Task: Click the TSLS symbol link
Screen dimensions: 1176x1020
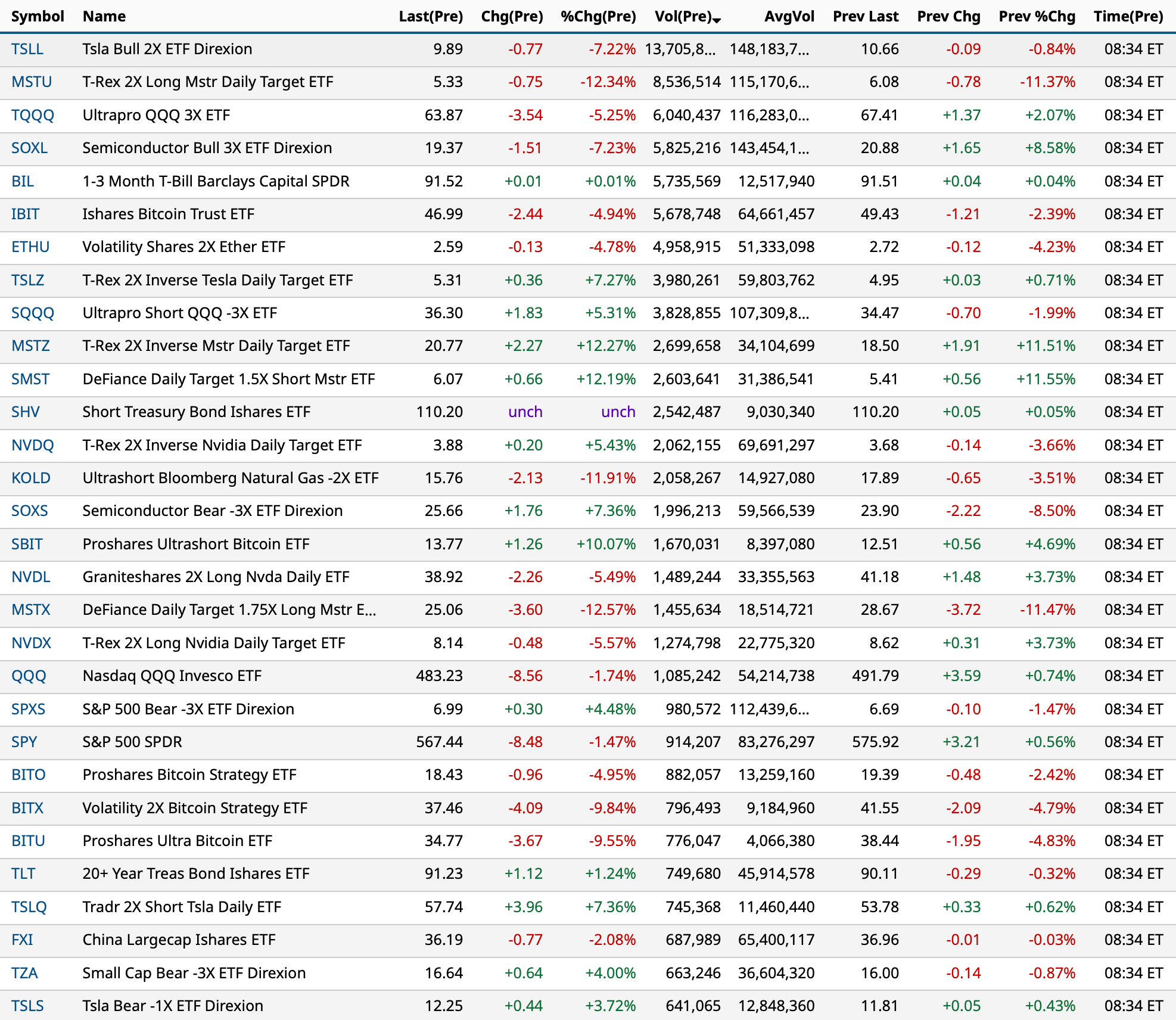Action: pos(27,1006)
